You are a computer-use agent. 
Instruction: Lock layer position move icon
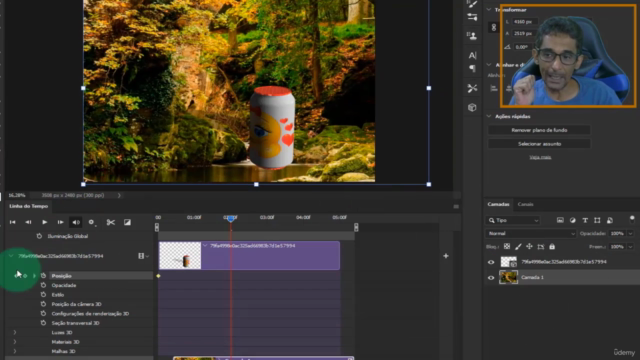[529, 247]
